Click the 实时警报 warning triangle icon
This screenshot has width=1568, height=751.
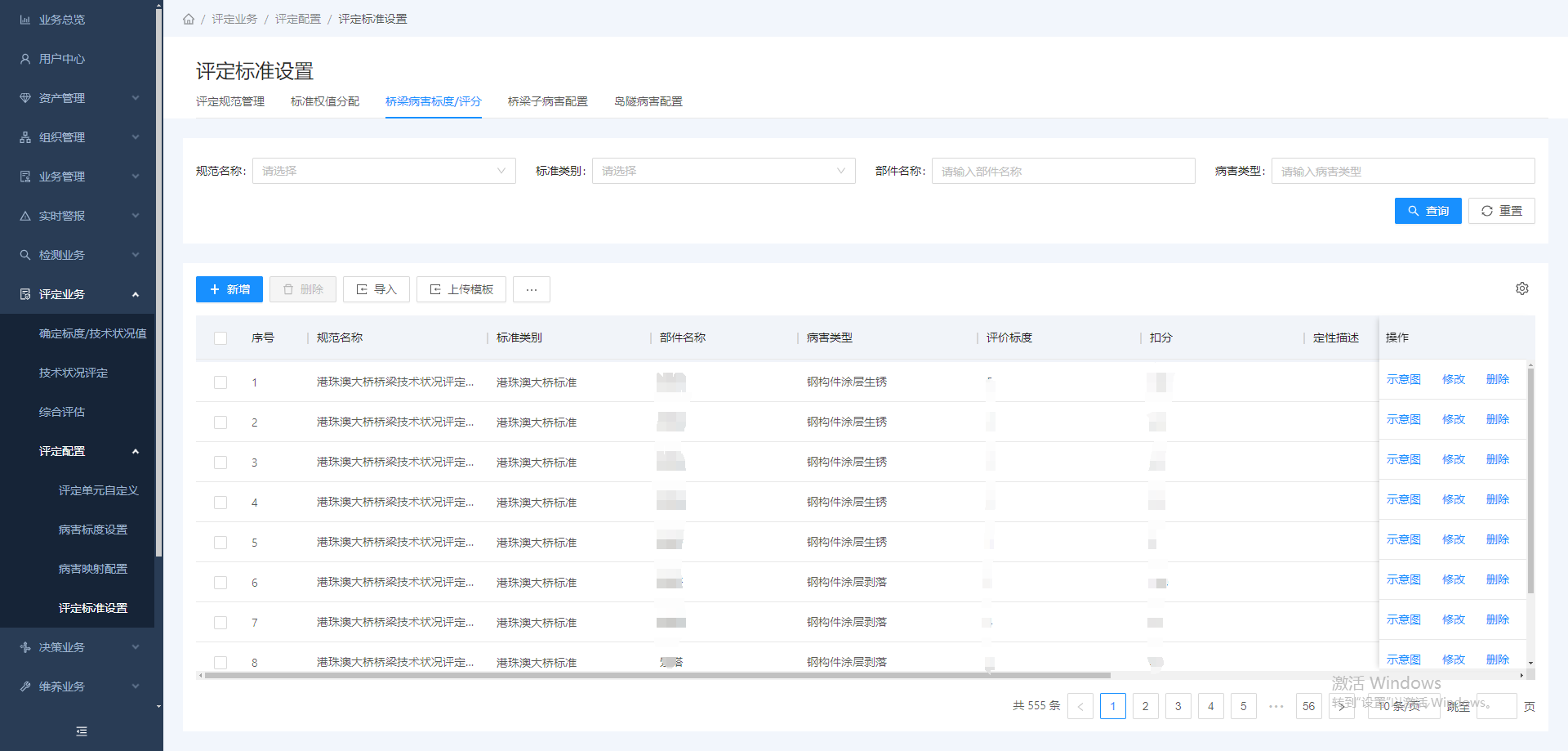(25, 216)
